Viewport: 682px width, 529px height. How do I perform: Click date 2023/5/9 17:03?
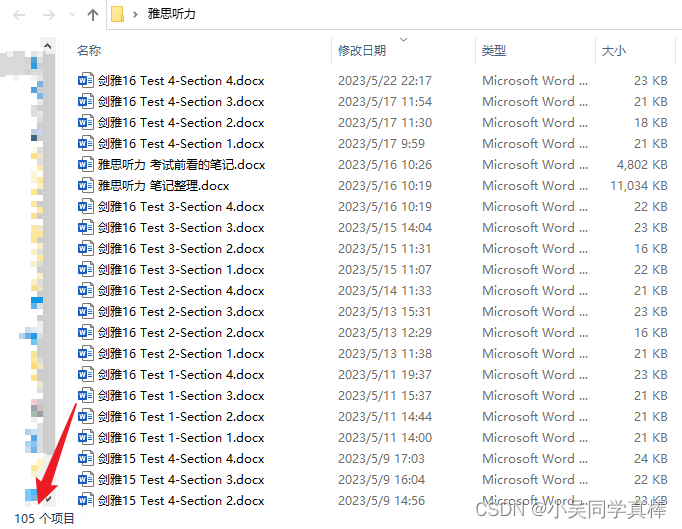tap(381, 458)
